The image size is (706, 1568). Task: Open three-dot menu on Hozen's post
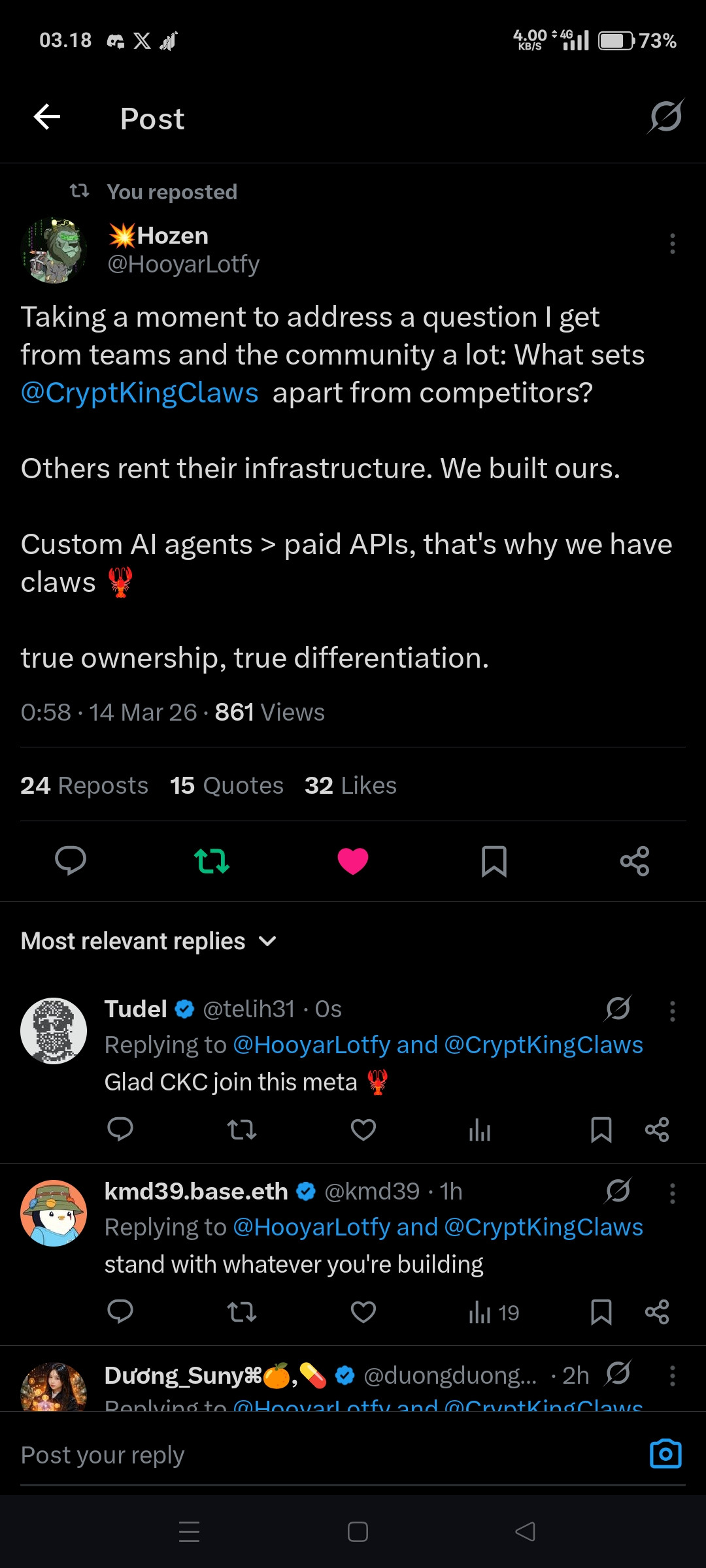click(x=672, y=244)
